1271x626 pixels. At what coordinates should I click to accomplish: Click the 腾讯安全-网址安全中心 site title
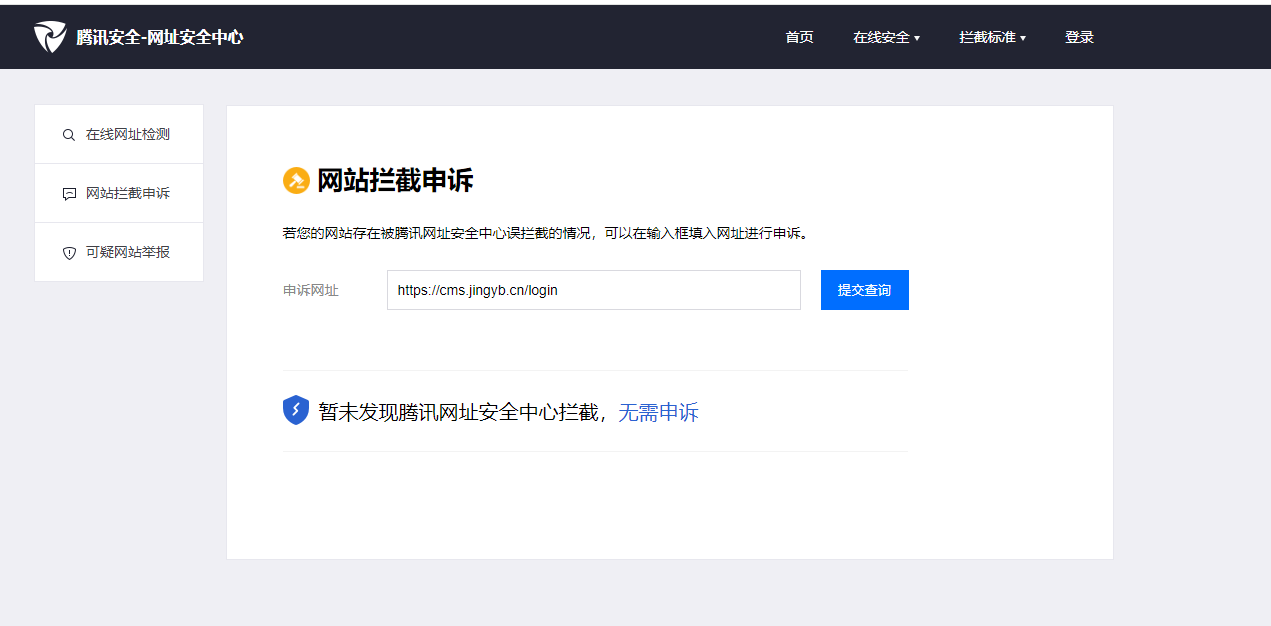[x=160, y=37]
